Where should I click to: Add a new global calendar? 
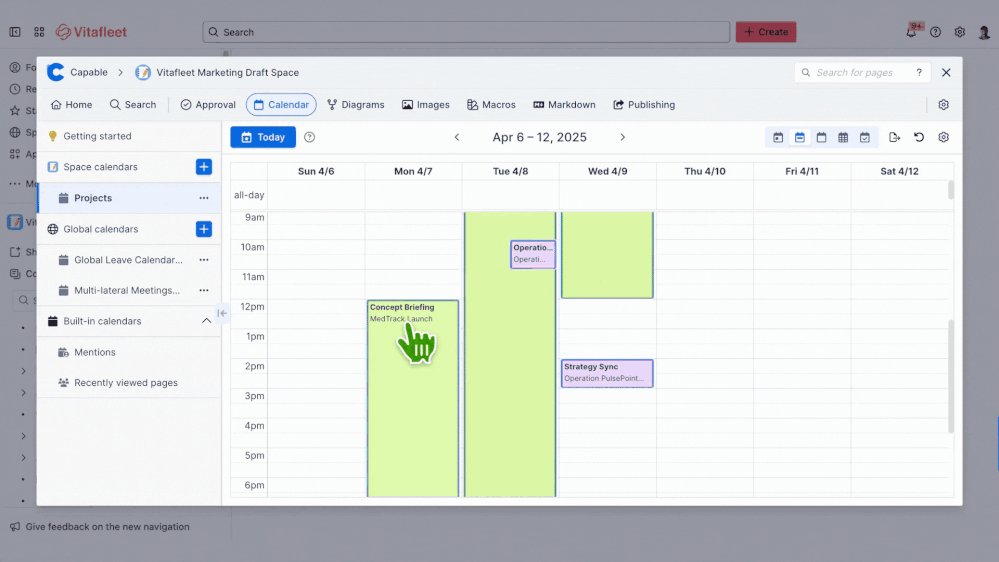tap(204, 229)
